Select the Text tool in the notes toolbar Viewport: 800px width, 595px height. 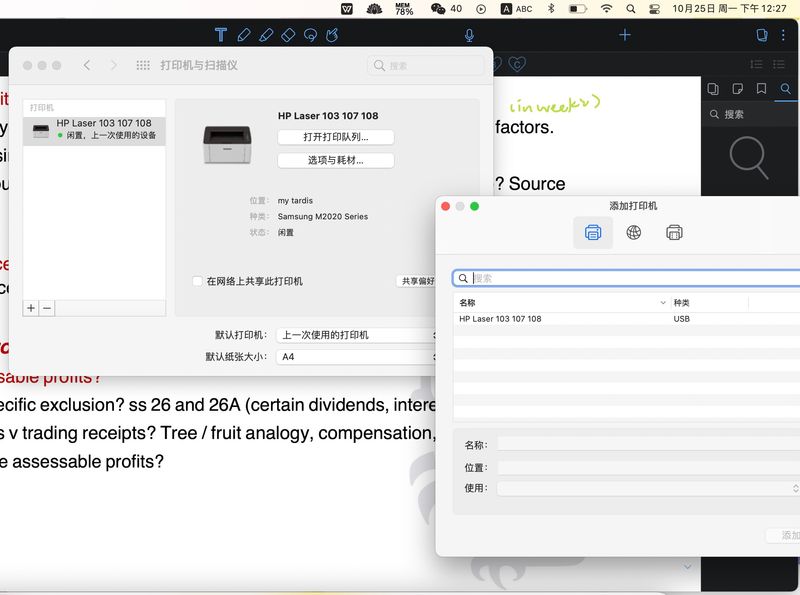[221, 35]
